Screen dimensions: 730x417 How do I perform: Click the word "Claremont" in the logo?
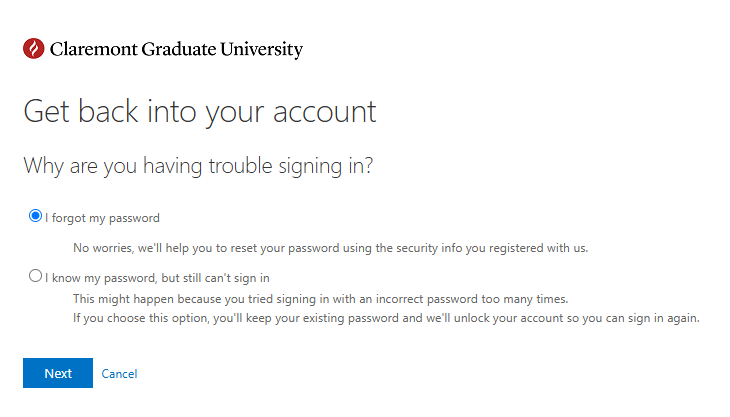[94, 49]
